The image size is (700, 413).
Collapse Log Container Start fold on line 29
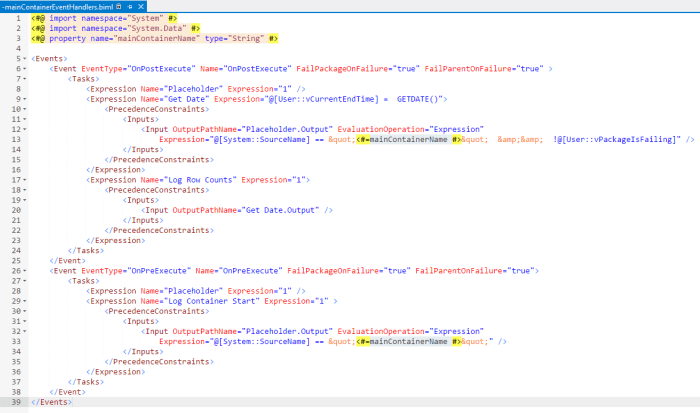click(x=25, y=301)
